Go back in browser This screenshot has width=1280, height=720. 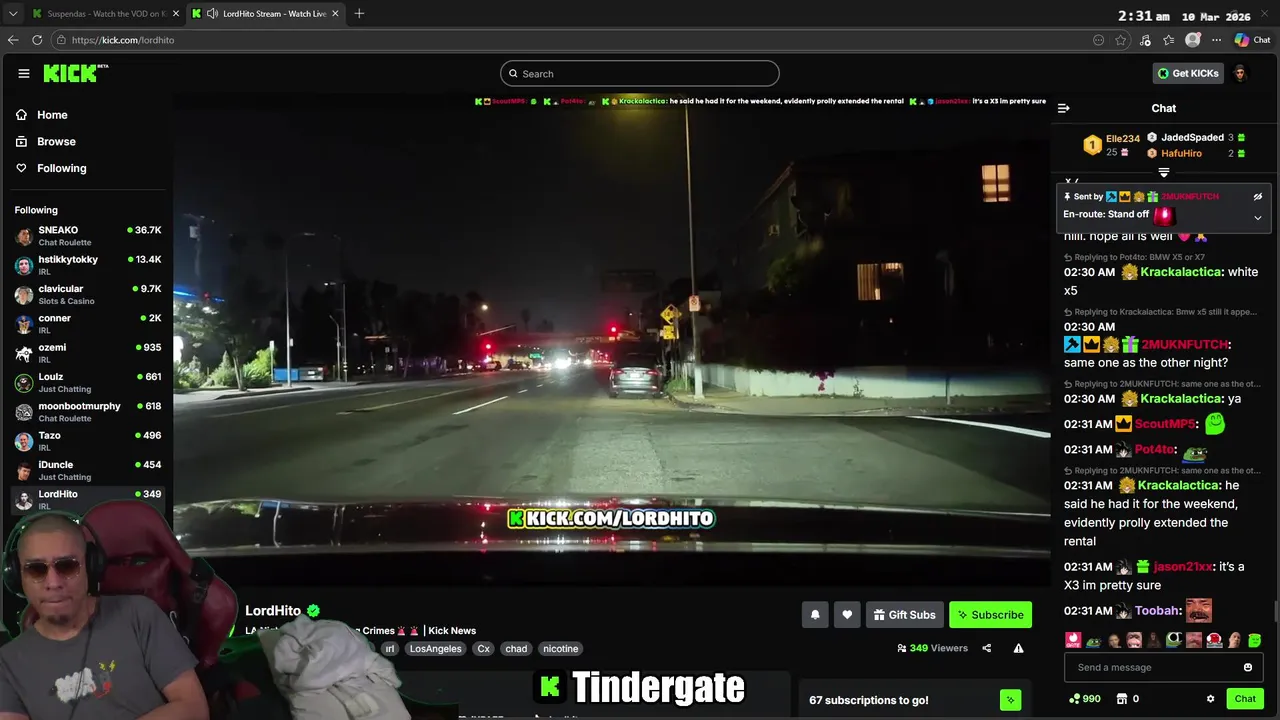point(13,40)
